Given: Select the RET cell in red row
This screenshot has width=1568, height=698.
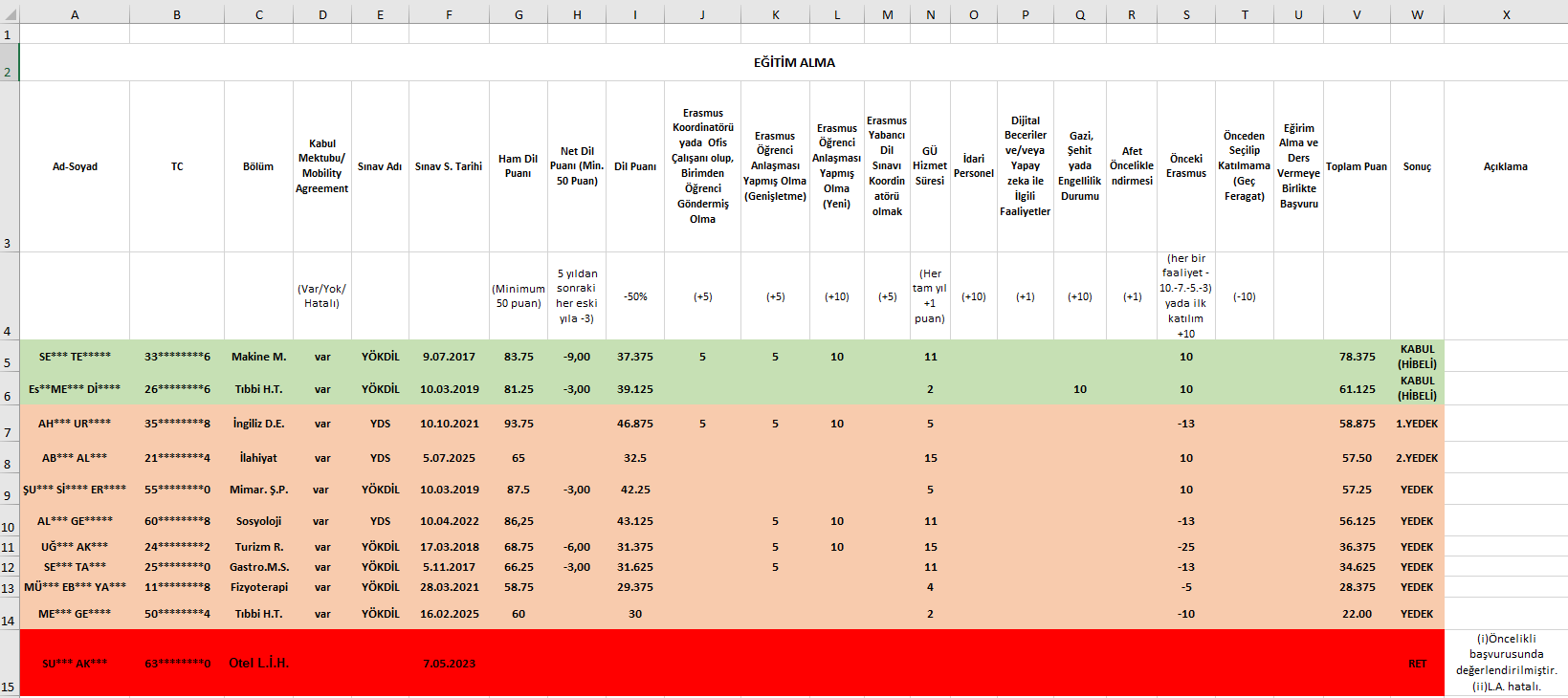Looking at the screenshot, I should click(1417, 664).
